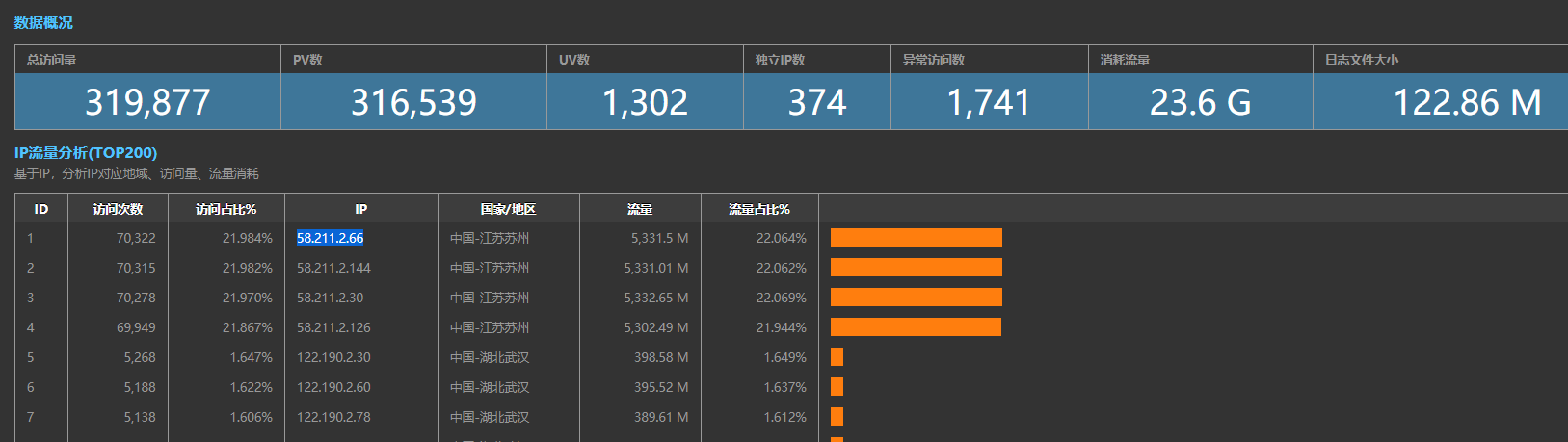Viewport: 1568px width, 442px height.
Task: Click the 总访问量 card showing 319,877
Action: coord(147,101)
